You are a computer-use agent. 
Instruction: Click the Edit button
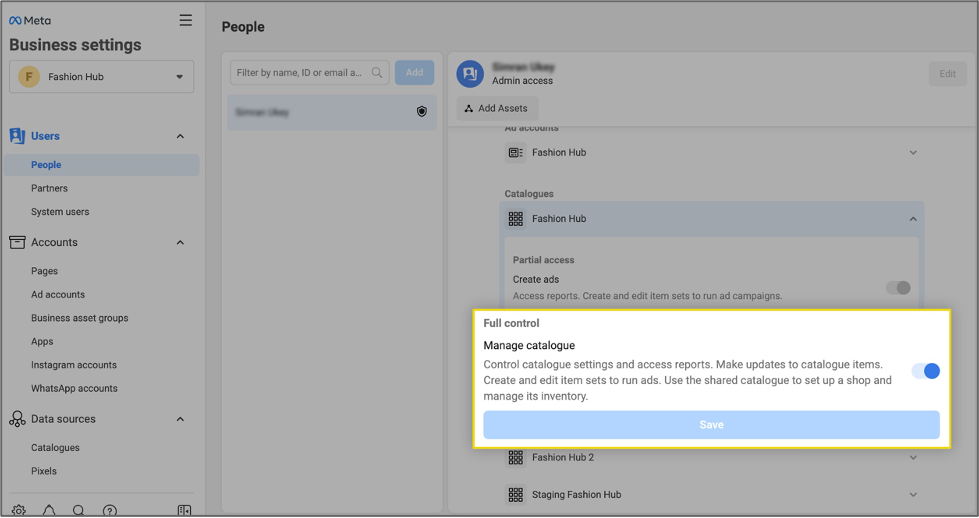[x=947, y=74]
